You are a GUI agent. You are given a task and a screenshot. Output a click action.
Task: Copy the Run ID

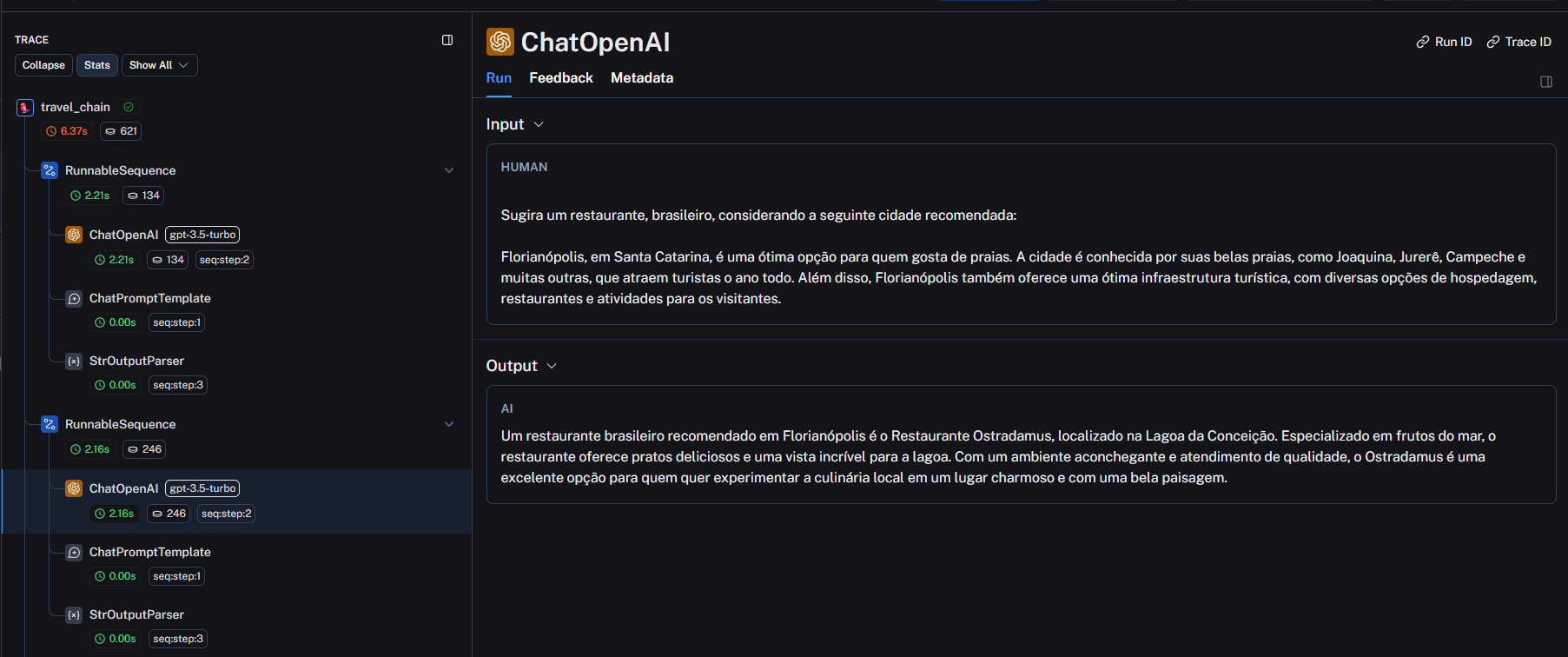pyautogui.click(x=1444, y=42)
